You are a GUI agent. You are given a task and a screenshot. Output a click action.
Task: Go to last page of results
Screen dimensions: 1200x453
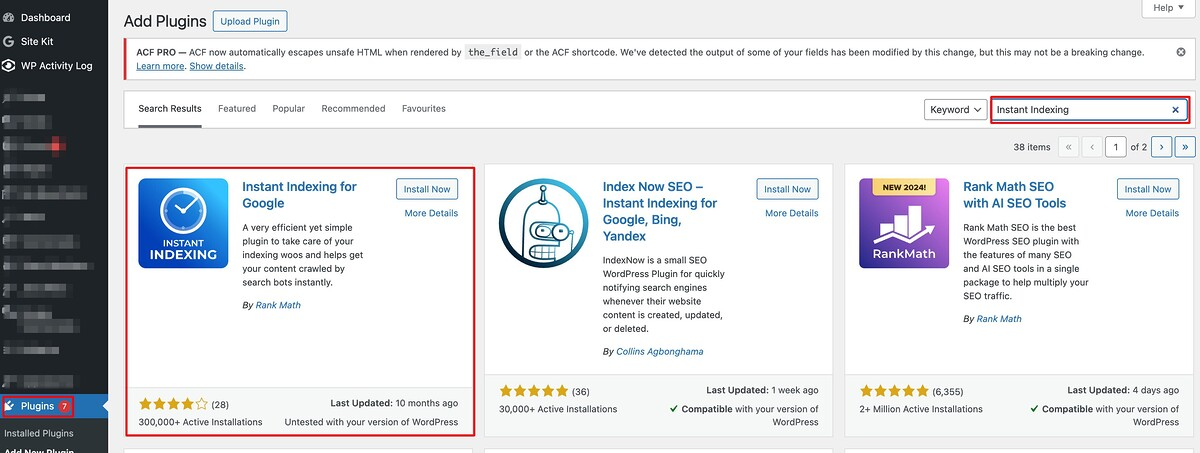click(x=1185, y=147)
